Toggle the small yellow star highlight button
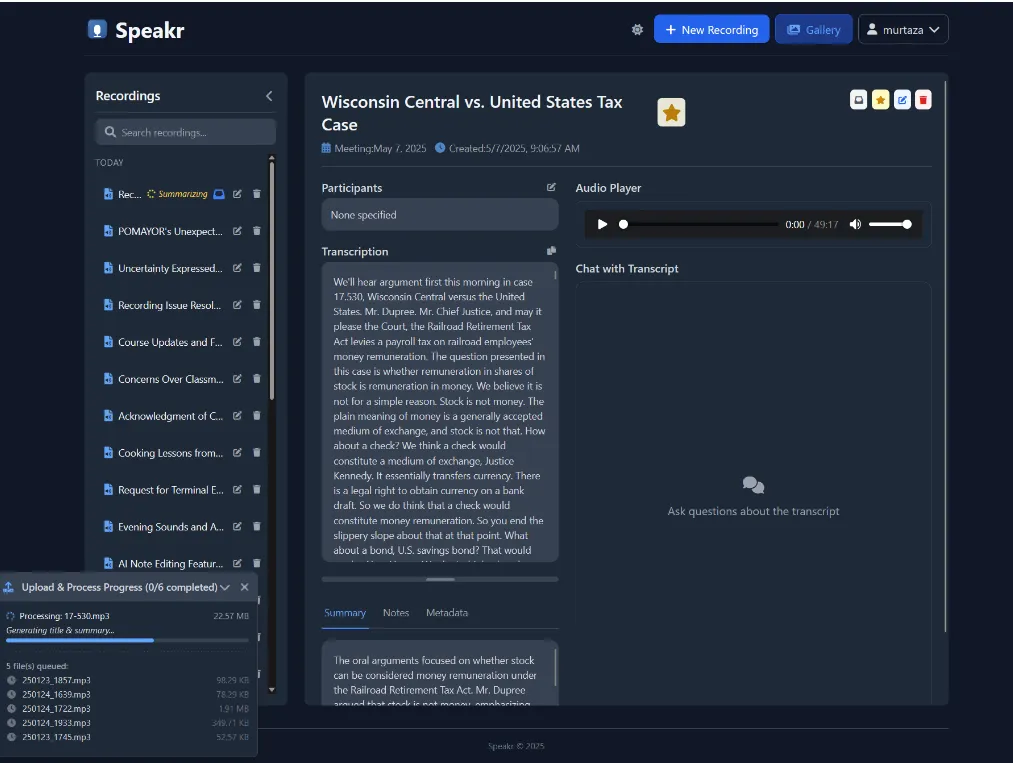1013x763 pixels. pyautogui.click(x=880, y=100)
